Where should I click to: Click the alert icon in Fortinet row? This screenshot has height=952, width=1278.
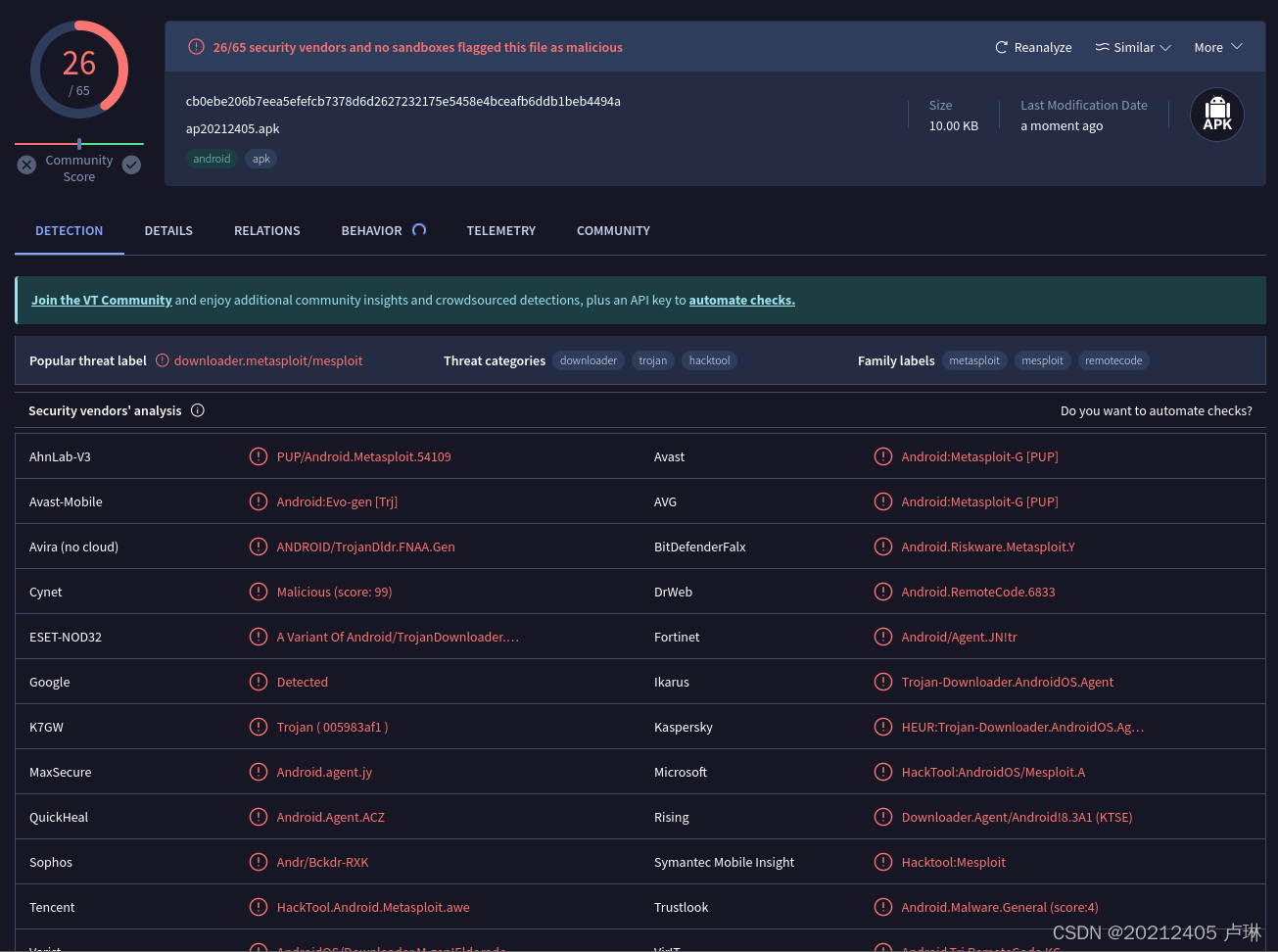coord(883,637)
